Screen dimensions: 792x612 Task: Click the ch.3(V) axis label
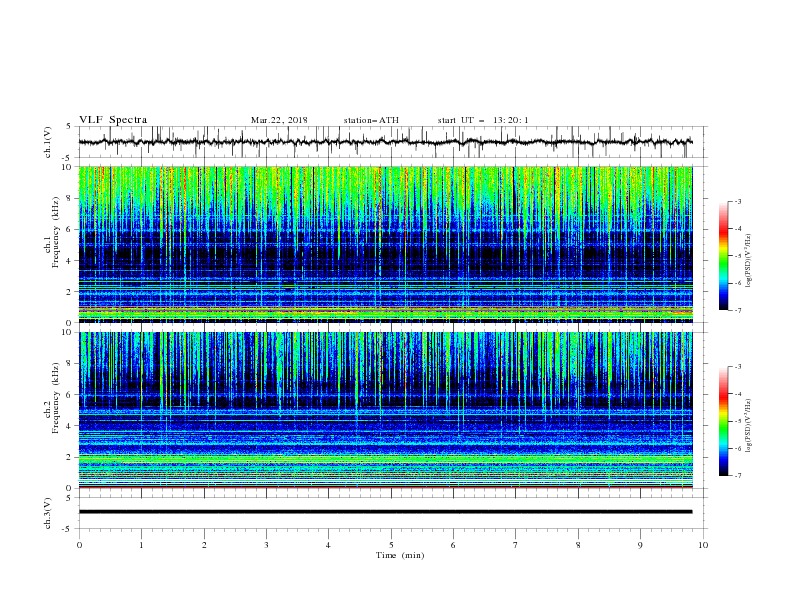48,513
